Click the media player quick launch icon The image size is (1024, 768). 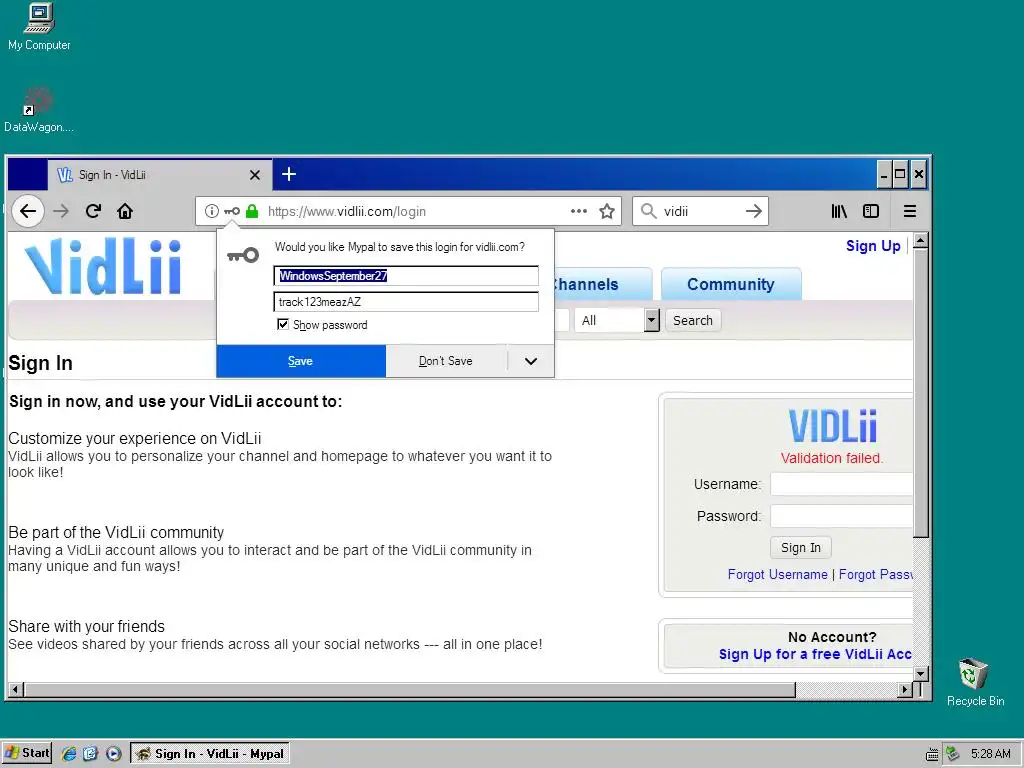pos(113,754)
